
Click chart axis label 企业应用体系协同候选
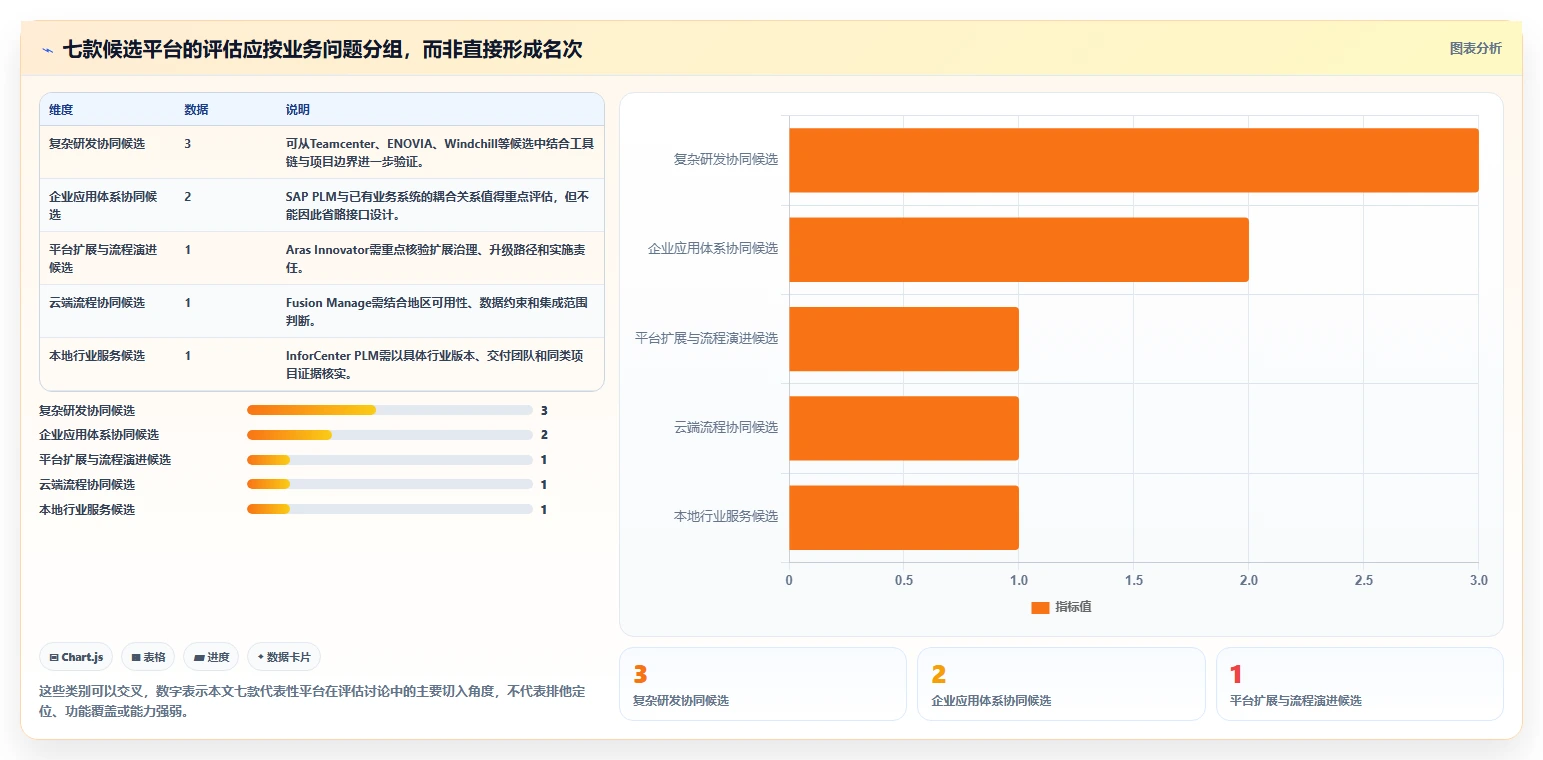click(x=713, y=248)
